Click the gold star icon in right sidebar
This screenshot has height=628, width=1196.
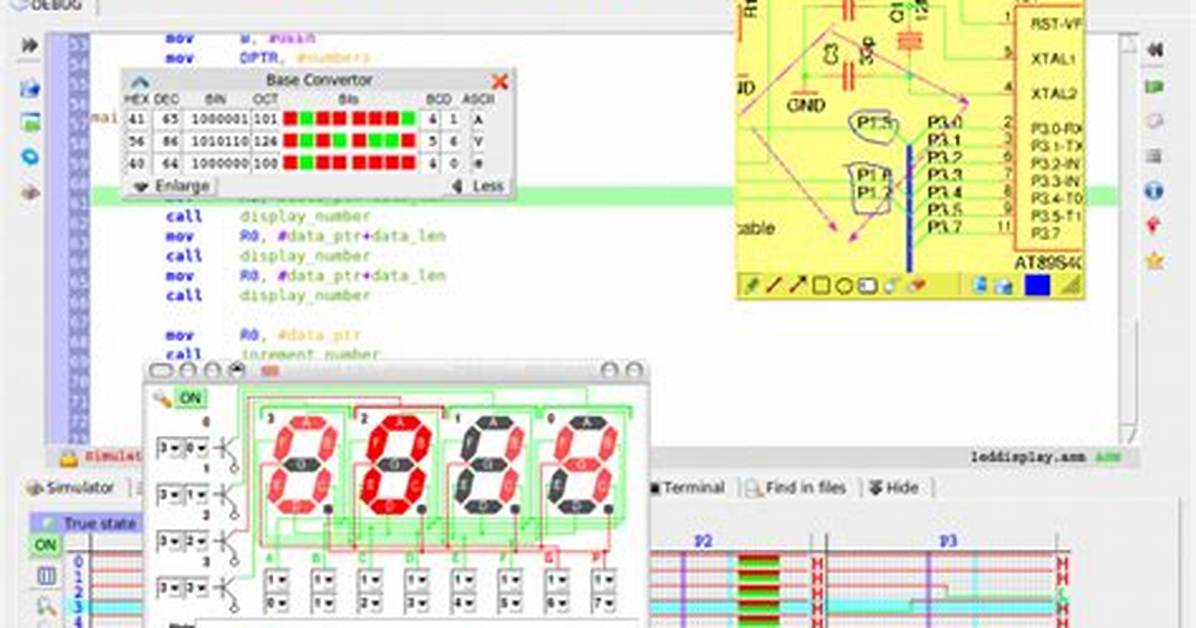point(1155,261)
